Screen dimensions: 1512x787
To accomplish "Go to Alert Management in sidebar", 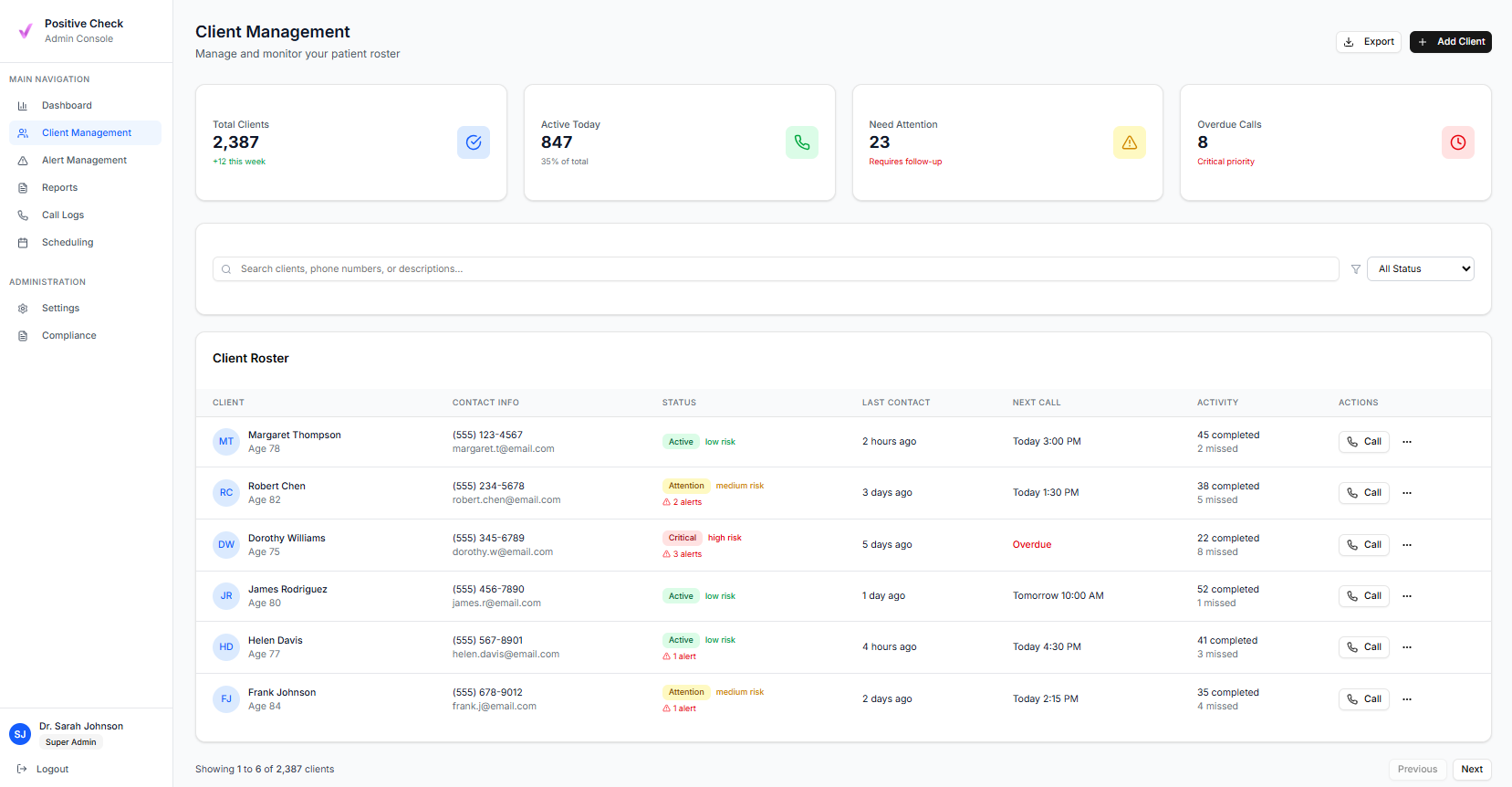I will point(84,161).
